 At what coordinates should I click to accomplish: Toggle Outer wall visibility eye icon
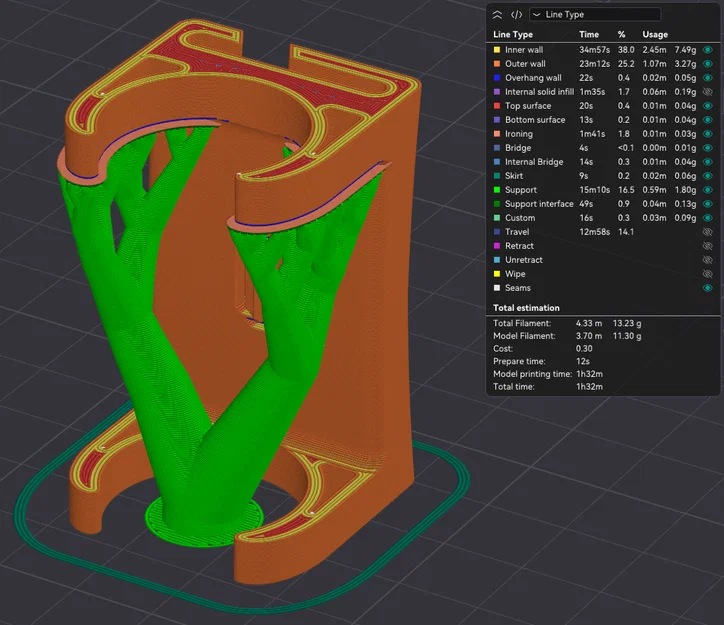[707, 64]
